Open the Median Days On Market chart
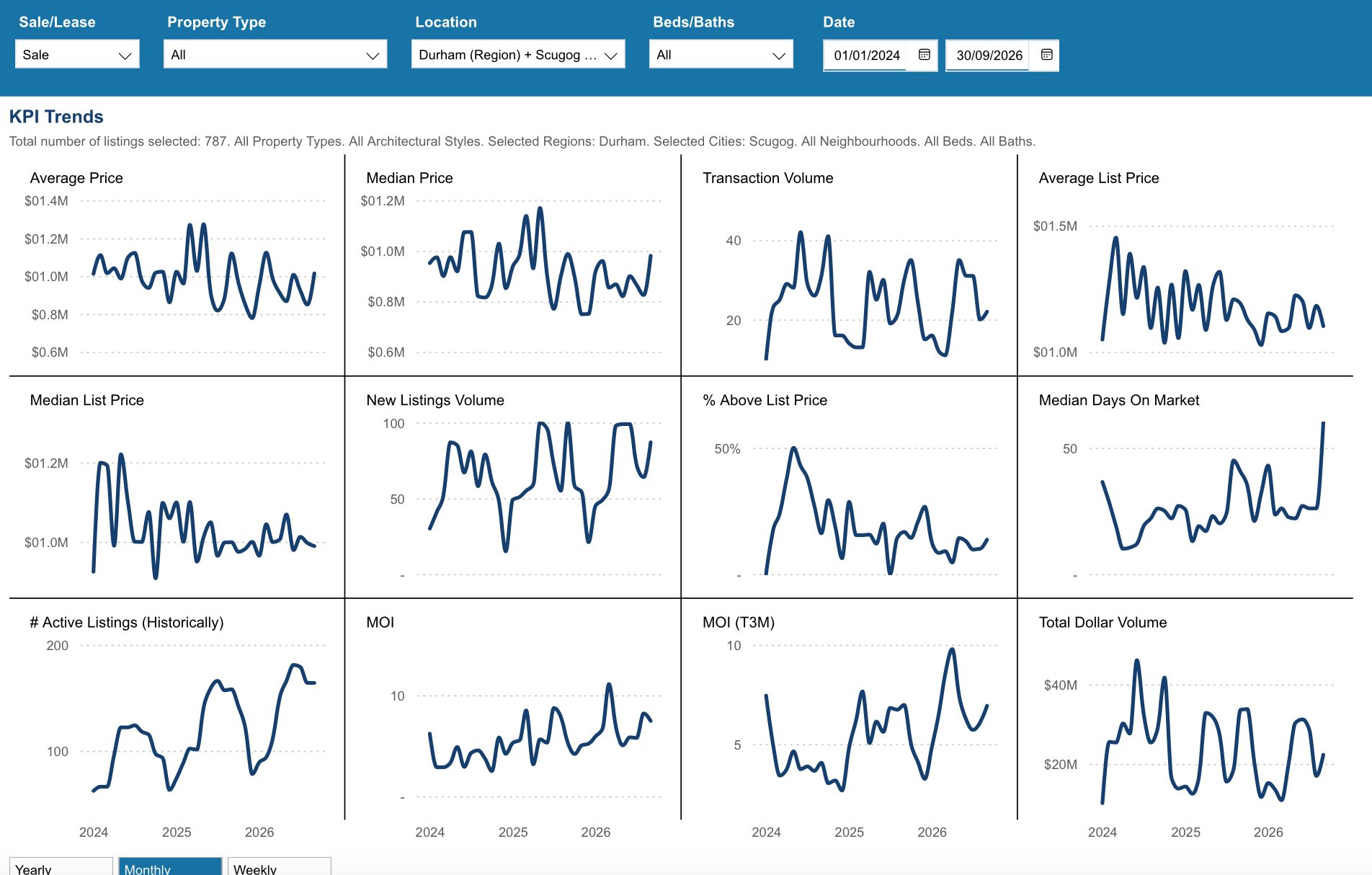1372x875 pixels. click(x=1185, y=487)
